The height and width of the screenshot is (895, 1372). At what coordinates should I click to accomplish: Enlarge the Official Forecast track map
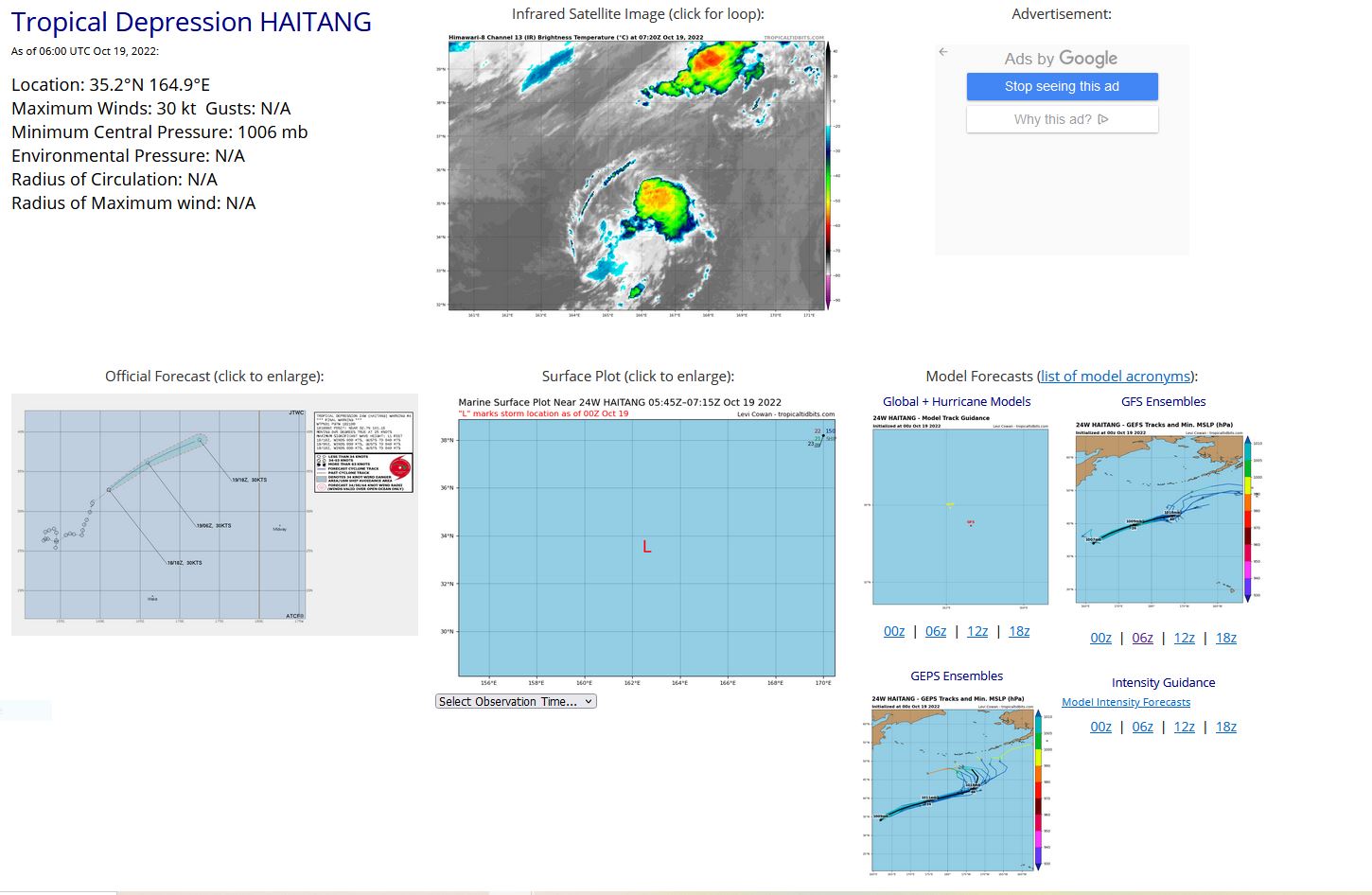click(x=214, y=515)
